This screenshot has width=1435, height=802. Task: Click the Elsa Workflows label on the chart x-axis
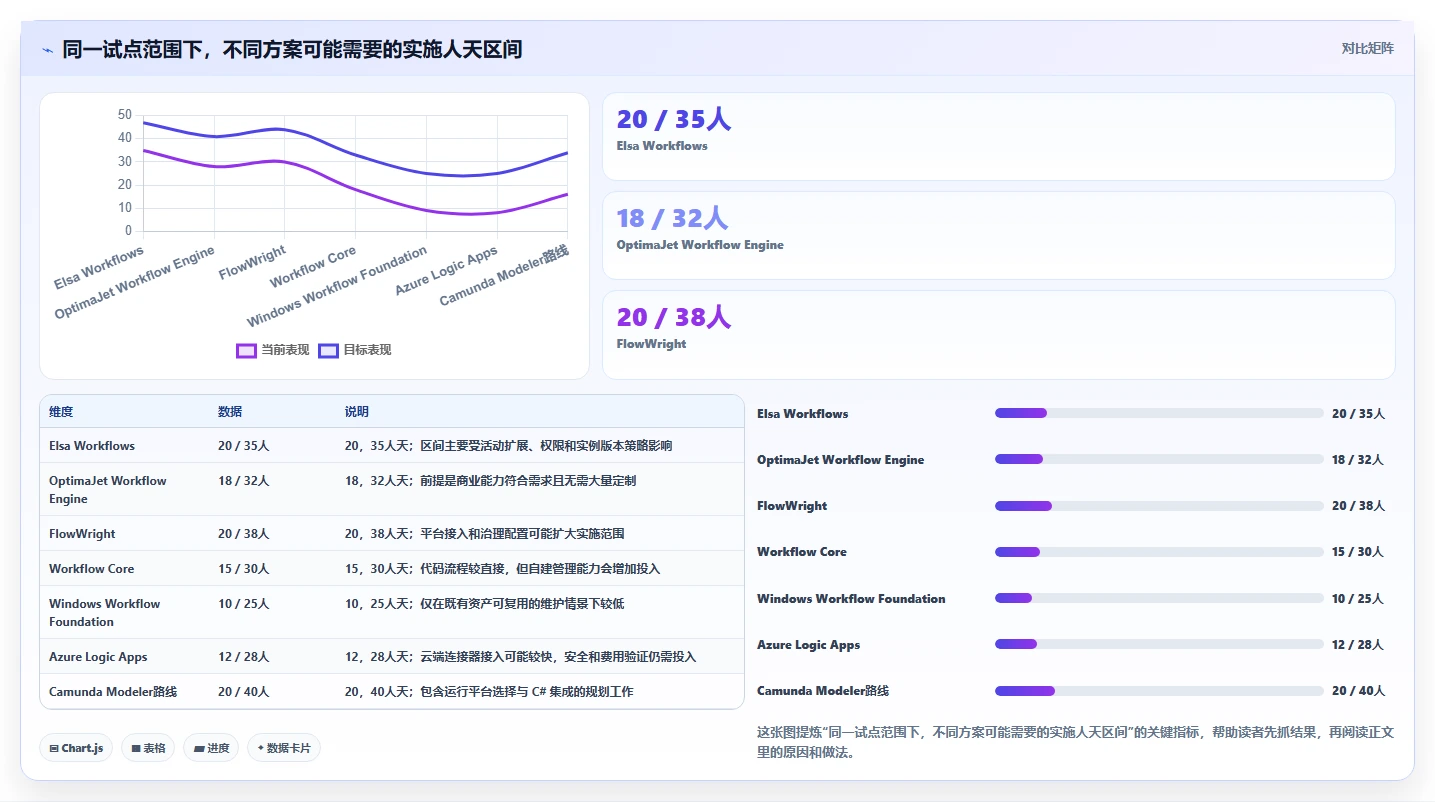tap(99, 267)
